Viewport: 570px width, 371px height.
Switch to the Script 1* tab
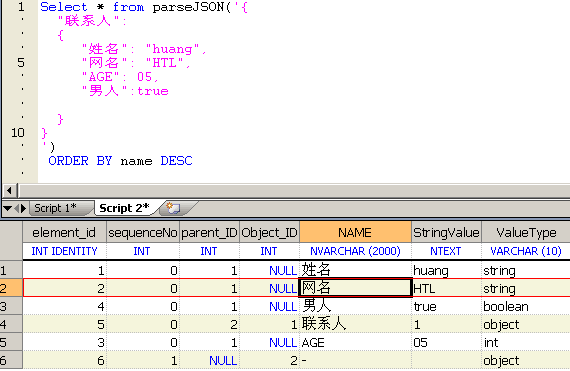tap(55, 208)
